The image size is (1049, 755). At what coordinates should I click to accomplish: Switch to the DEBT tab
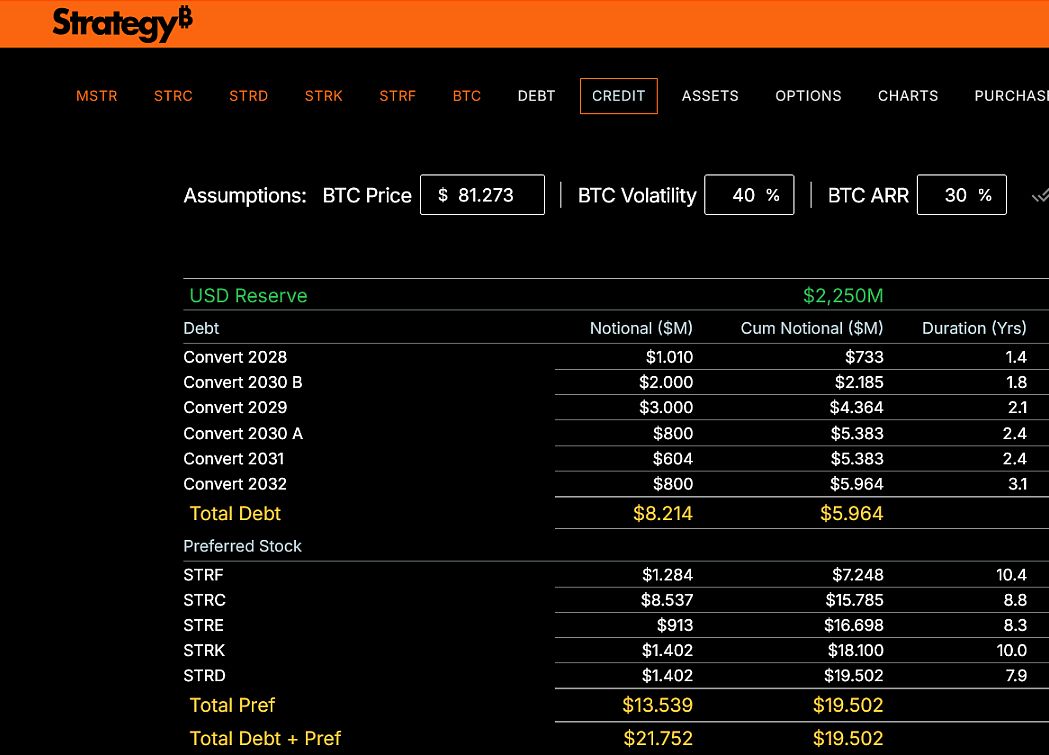pos(537,96)
